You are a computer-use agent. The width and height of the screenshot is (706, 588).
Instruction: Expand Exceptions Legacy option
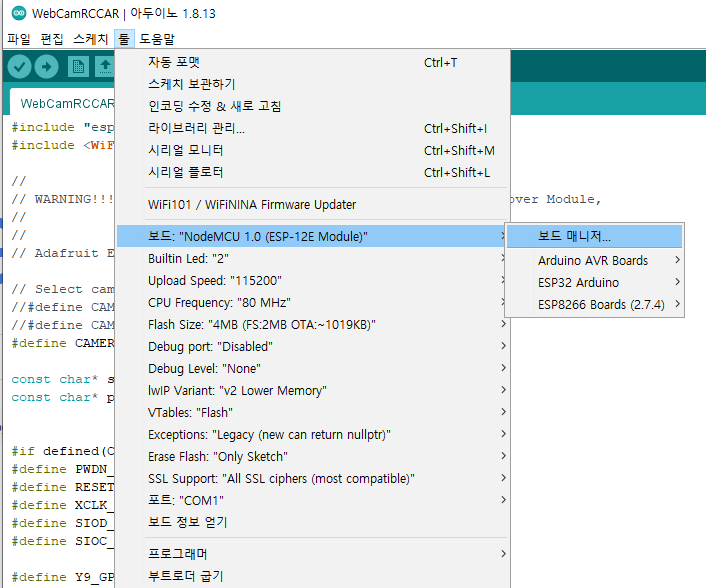313,434
